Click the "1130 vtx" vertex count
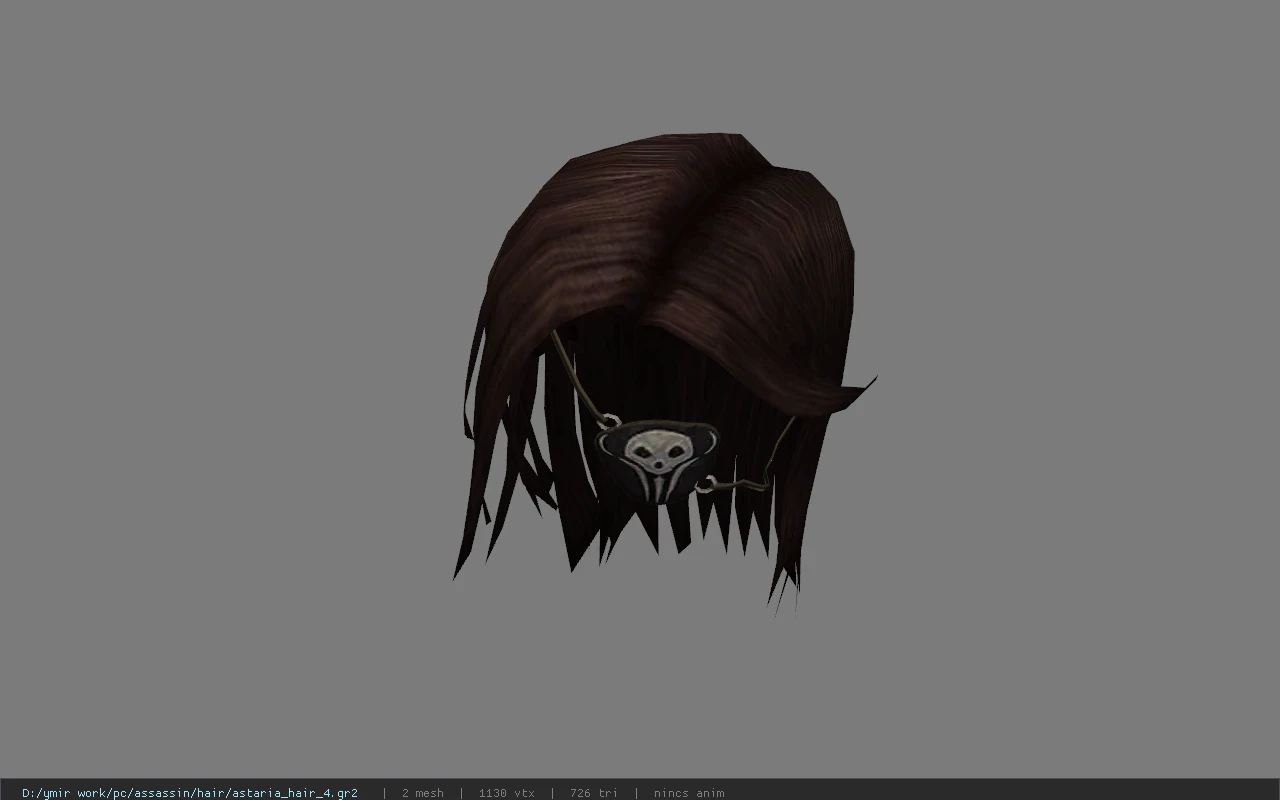The image size is (1280, 800). point(506,793)
